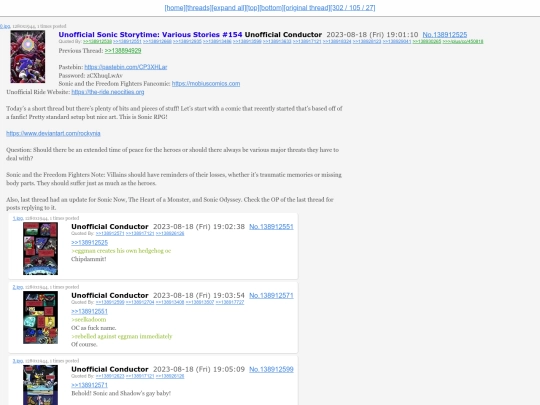Image resolution: width=540 pixels, height=405 pixels.
Task: Click the Password: line in the opening post
Action: pyautogui.click(x=91, y=75)
